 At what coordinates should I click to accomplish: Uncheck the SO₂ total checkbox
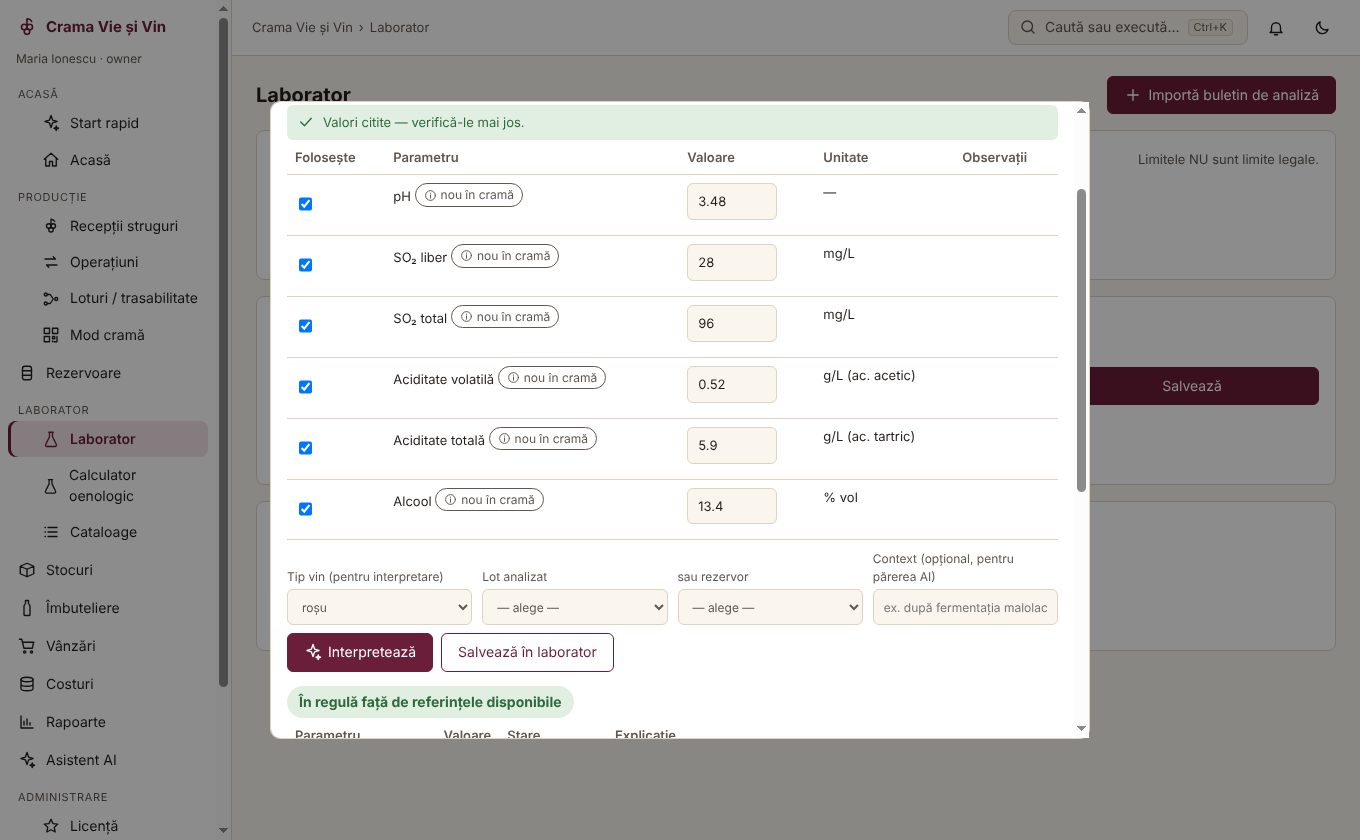click(306, 326)
